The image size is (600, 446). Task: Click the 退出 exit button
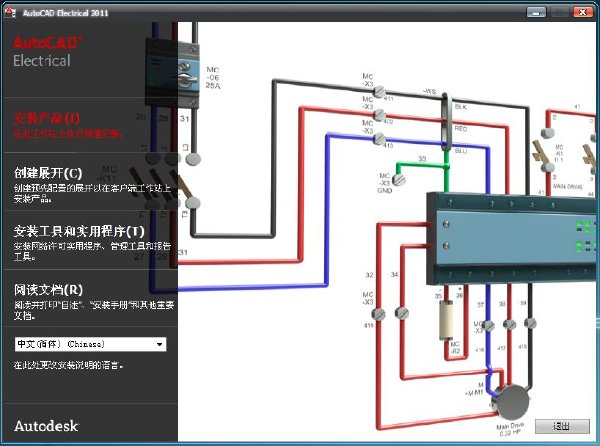pos(562,426)
